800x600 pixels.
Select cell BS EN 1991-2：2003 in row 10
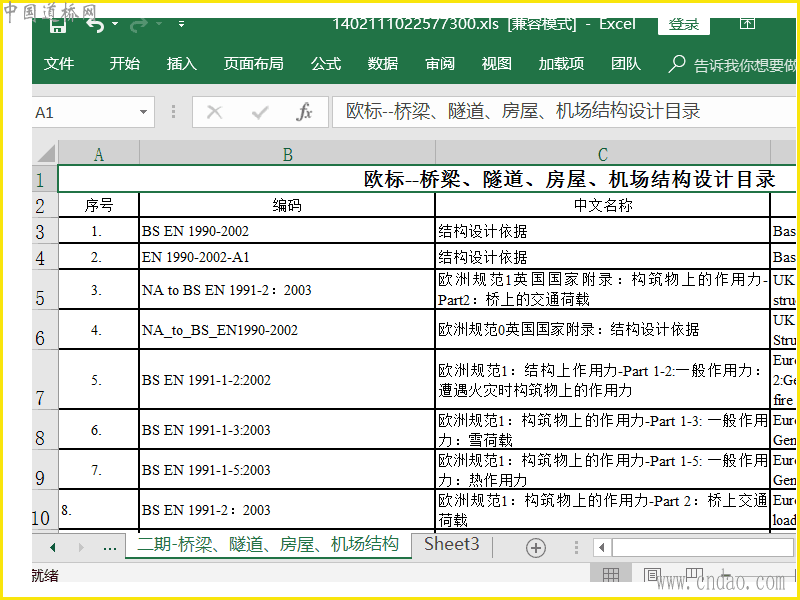287,510
